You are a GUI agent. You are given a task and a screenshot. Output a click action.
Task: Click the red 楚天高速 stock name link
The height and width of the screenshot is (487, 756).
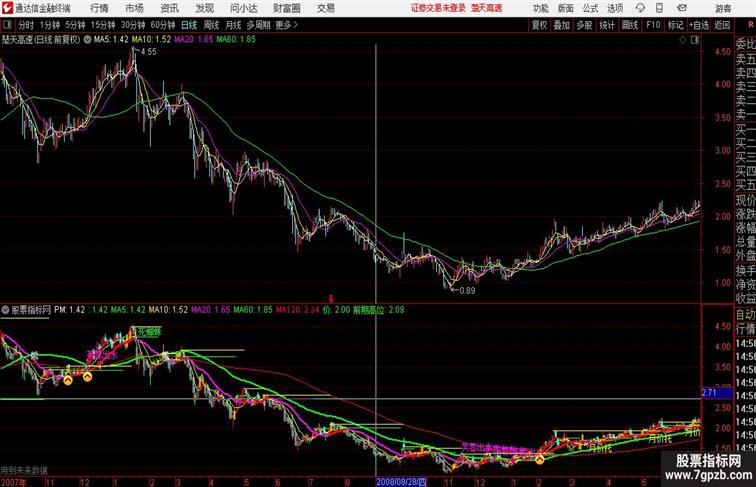(486, 8)
